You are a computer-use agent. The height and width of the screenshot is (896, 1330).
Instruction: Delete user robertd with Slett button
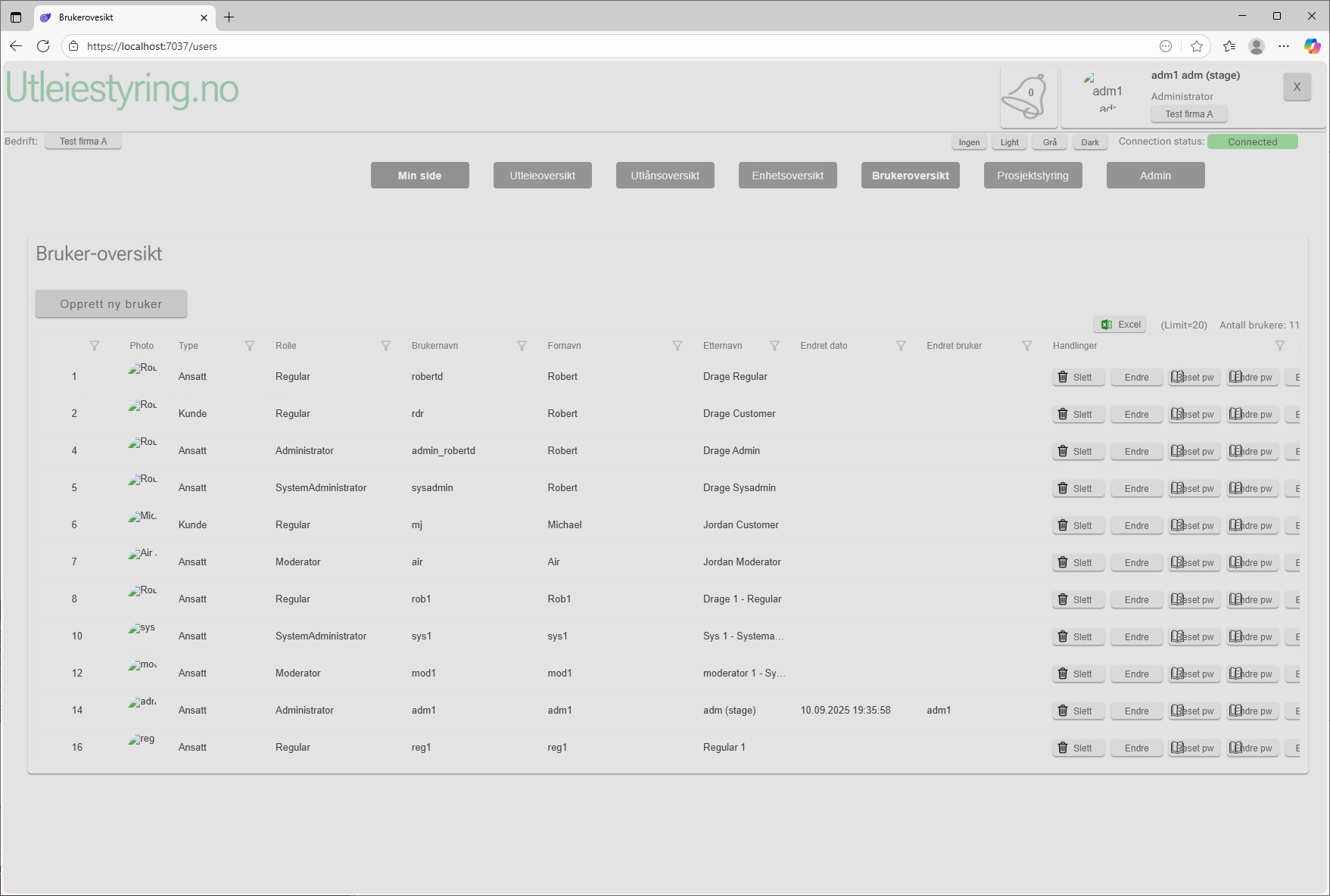[x=1078, y=377]
